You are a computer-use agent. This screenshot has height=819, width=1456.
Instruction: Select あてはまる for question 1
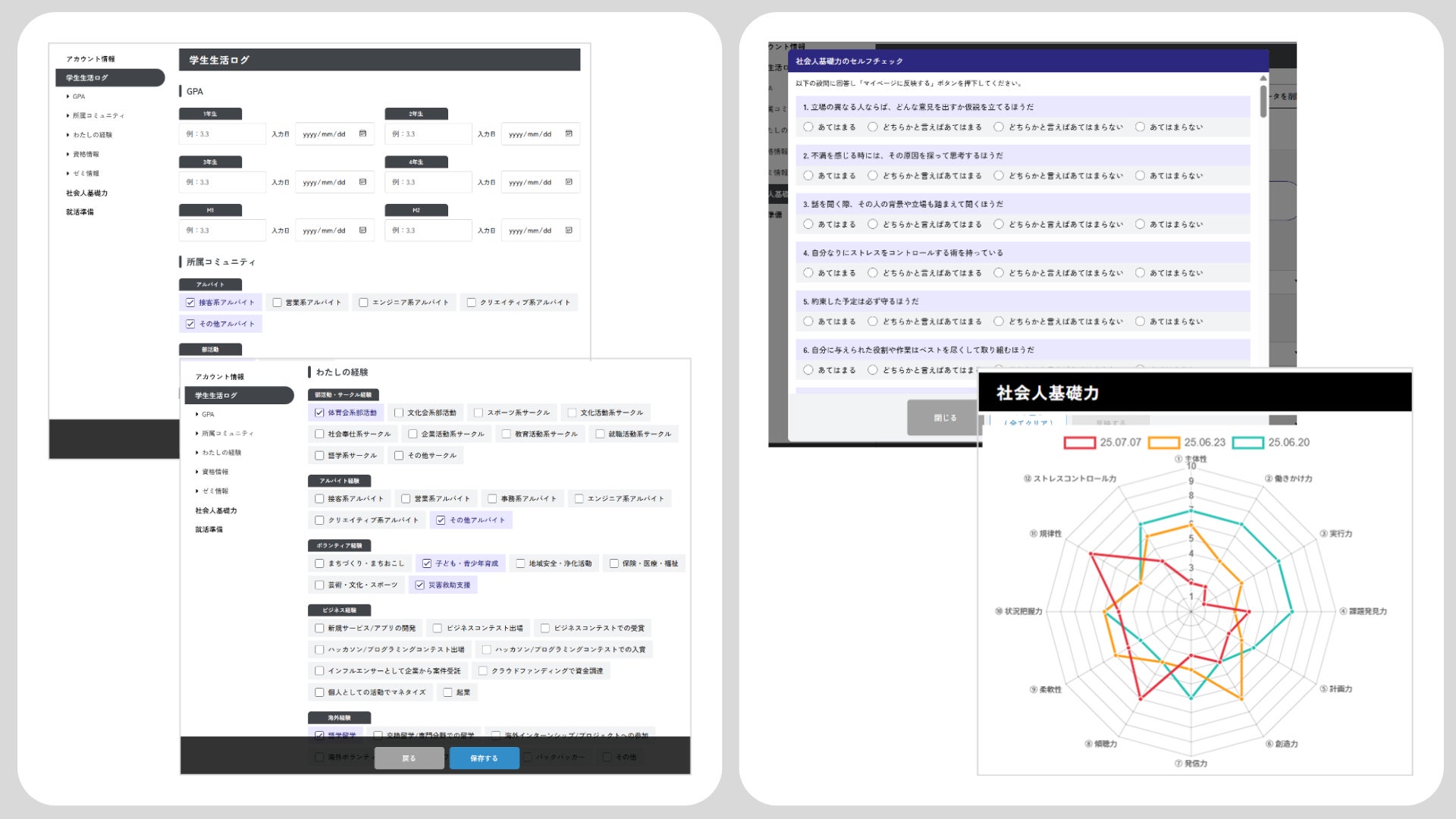(x=808, y=127)
